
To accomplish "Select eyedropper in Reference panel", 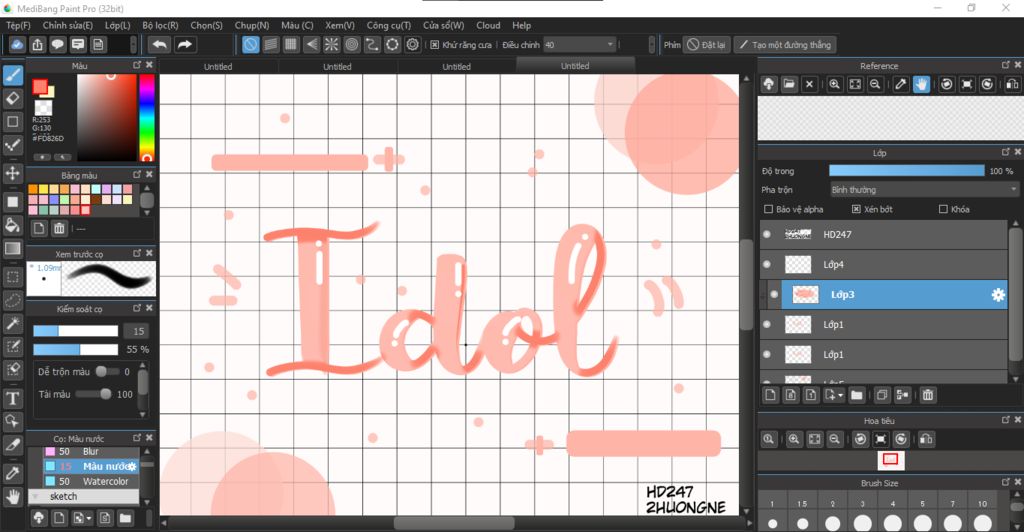I will pyautogui.click(x=901, y=84).
